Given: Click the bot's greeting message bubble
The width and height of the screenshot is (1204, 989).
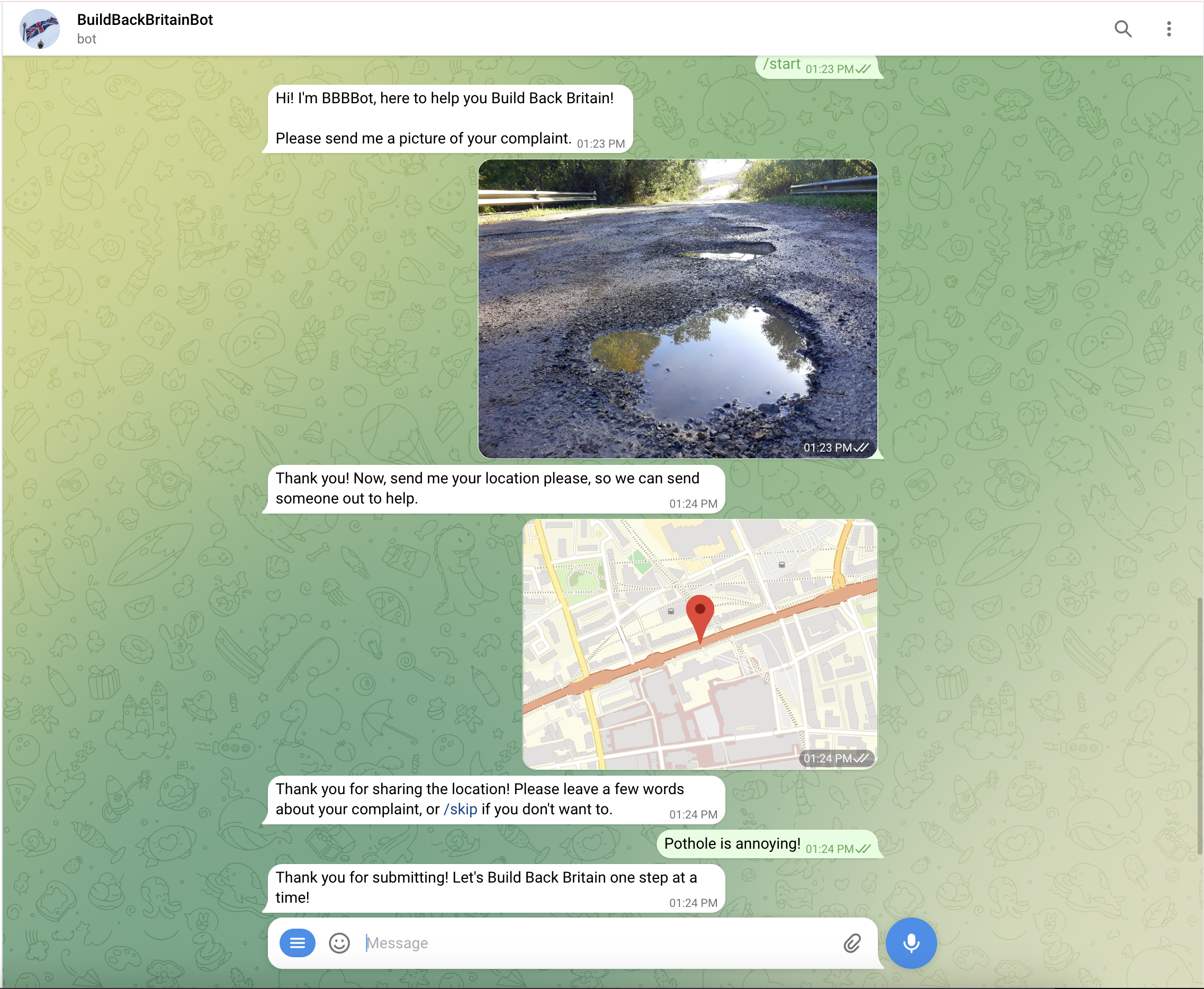Looking at the screenshot, I should [x=444, y=119].
